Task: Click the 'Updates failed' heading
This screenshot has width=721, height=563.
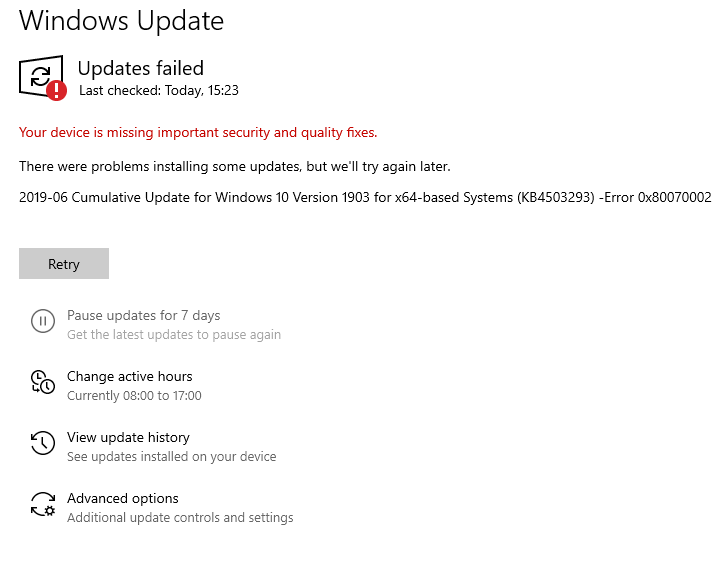Action: [x=141, y=68]
